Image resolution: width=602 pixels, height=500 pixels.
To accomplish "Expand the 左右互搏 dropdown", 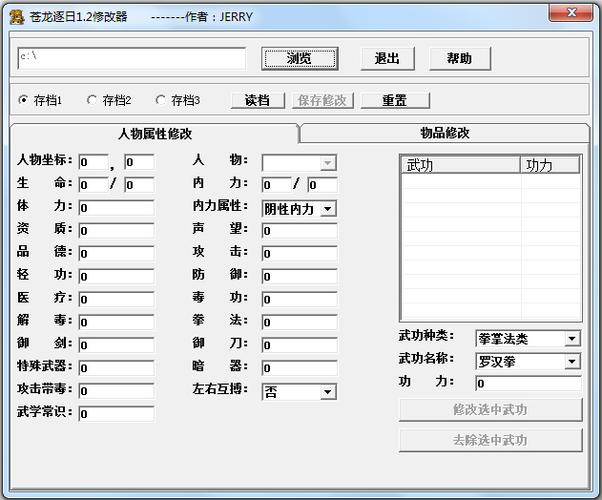I will point(299,392).
